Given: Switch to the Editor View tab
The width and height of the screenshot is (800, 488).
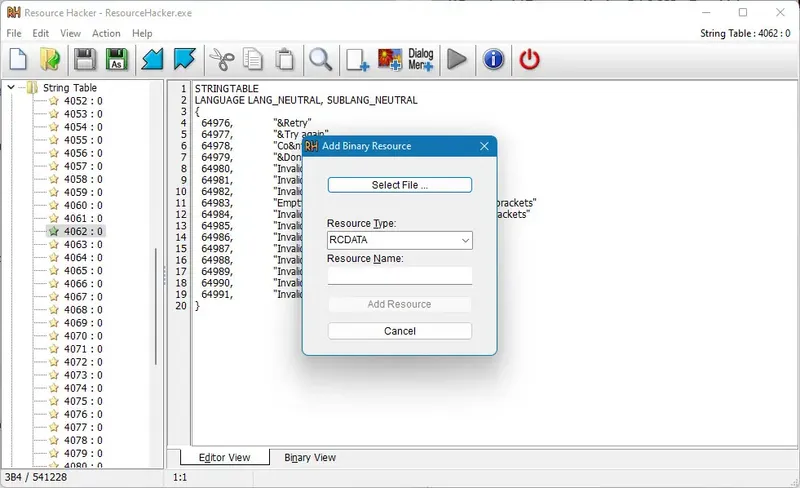Looking at the screenshot, I should 224,457.
